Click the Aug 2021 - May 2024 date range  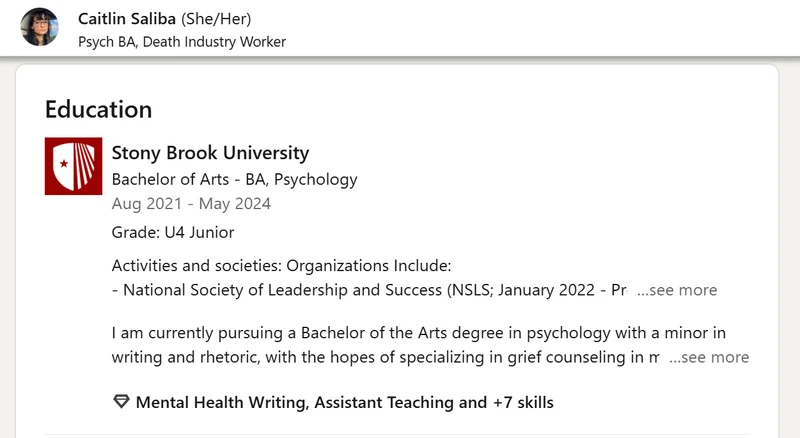point(191,204)
